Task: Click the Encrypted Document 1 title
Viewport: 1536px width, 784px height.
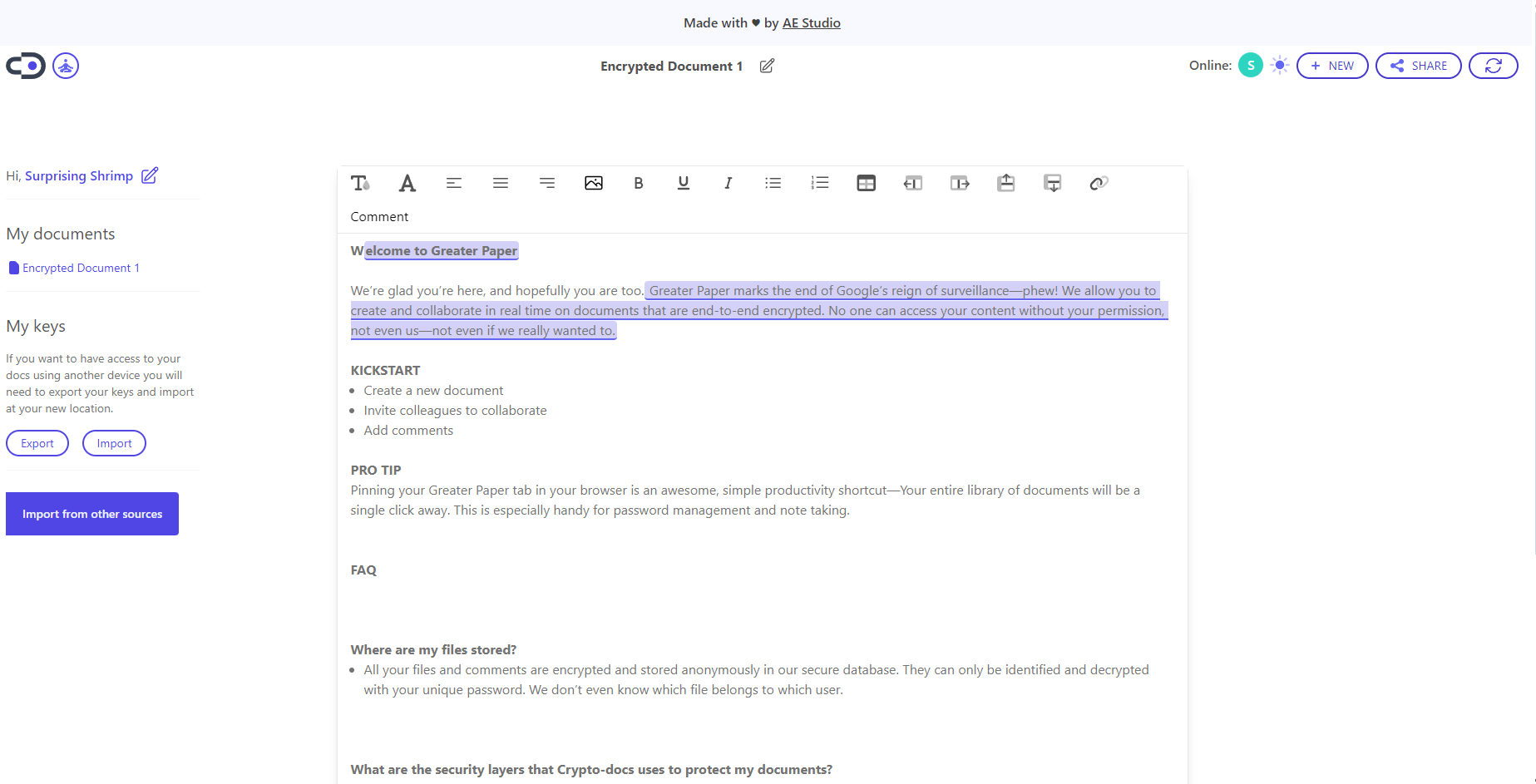Action: [672, 67]
